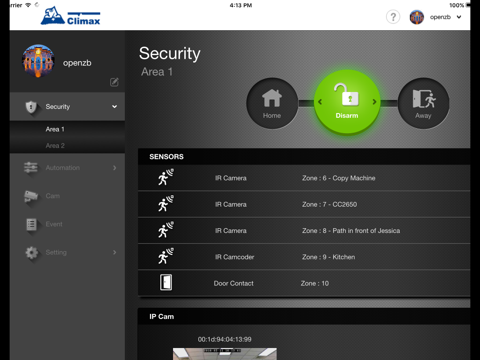Select the green Disarm mode button
Screen dimensions: 480x360
point(347,102)
